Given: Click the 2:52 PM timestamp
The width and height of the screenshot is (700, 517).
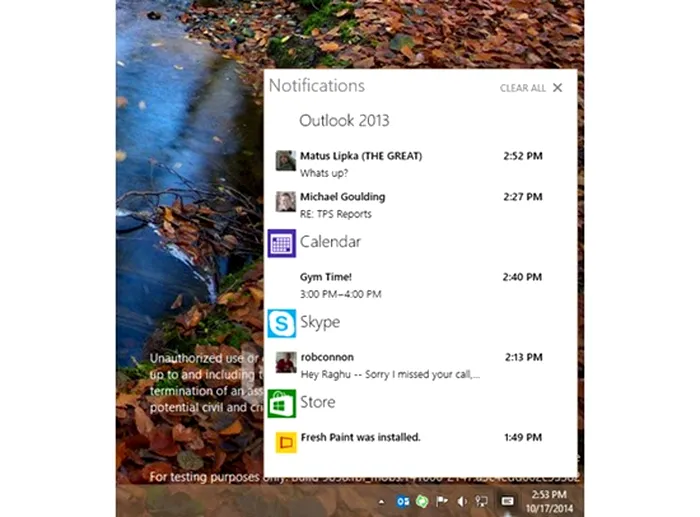Looking at the screenshot, I should (523, 156).
